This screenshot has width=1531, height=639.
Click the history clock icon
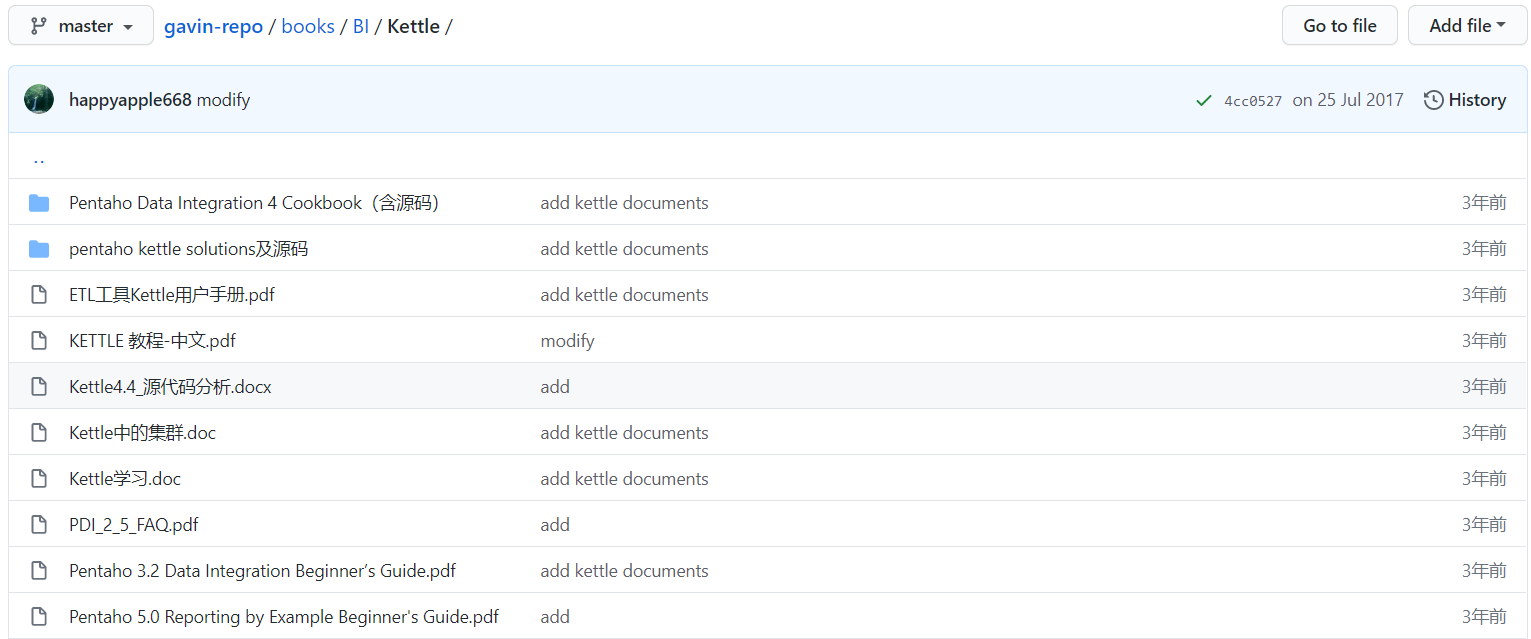pos(1433,100)
